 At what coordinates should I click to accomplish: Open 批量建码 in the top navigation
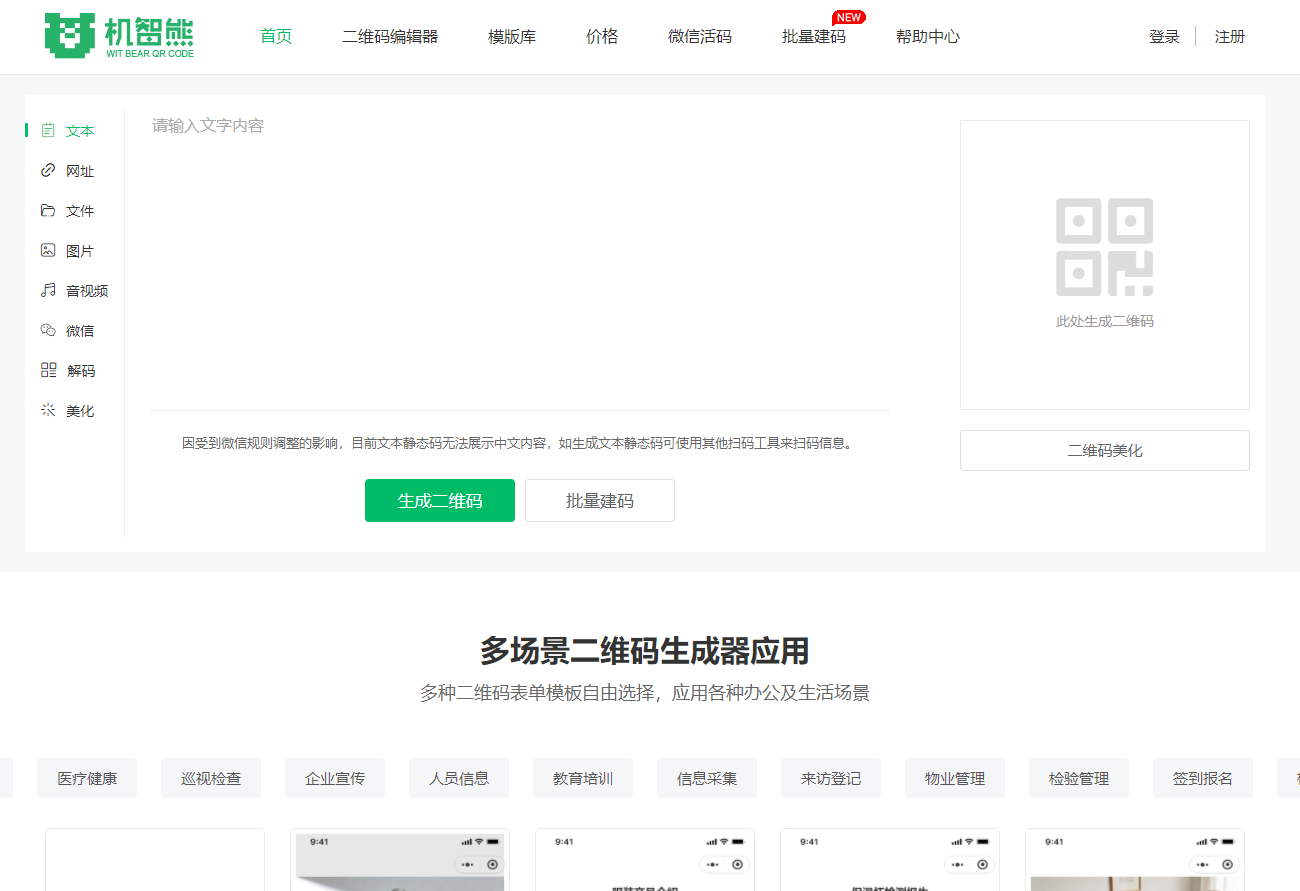814,37
